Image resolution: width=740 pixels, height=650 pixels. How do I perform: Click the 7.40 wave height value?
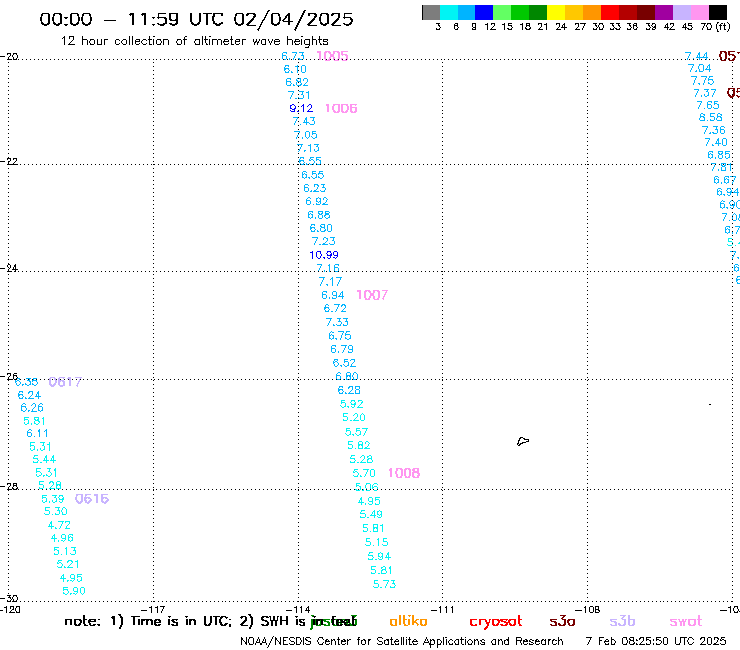tap(716, 142)
